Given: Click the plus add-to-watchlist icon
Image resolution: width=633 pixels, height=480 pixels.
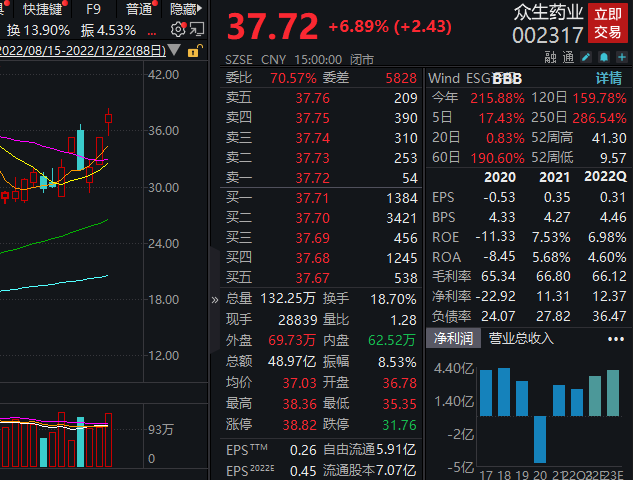Looking at the screenshot, I should [x=622, y=57].
